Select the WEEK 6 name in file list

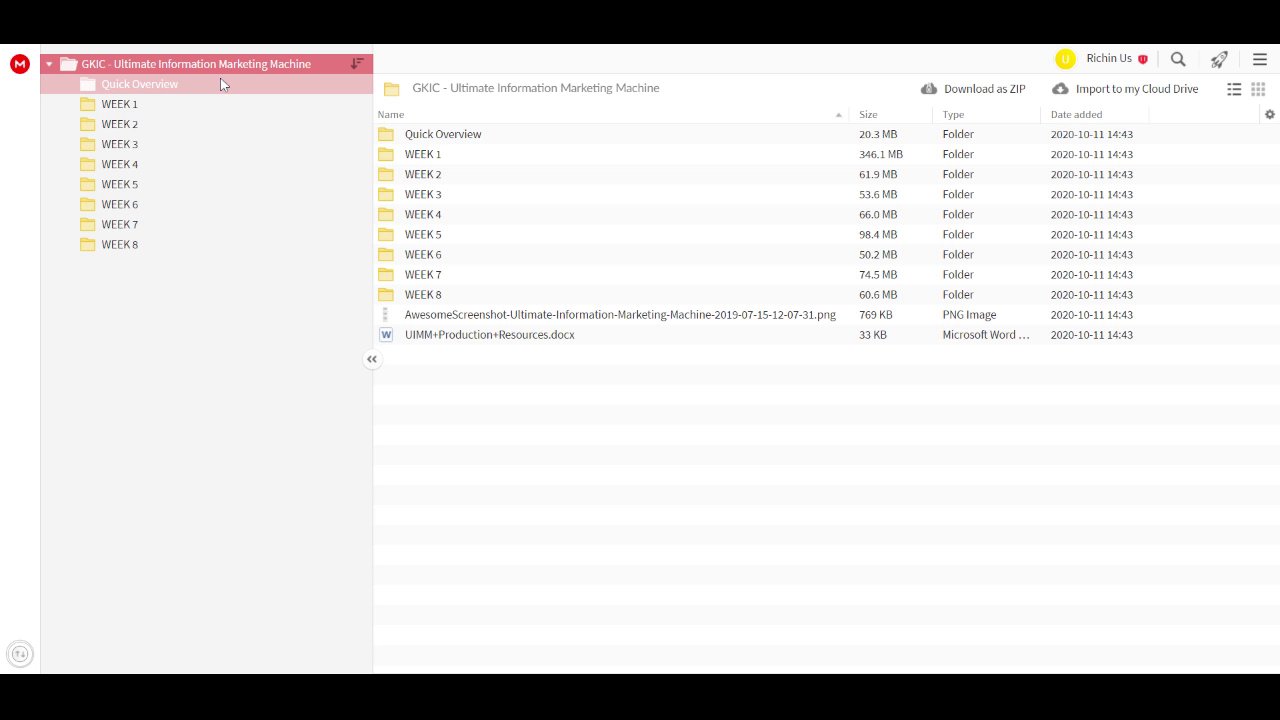coord(422,254)
